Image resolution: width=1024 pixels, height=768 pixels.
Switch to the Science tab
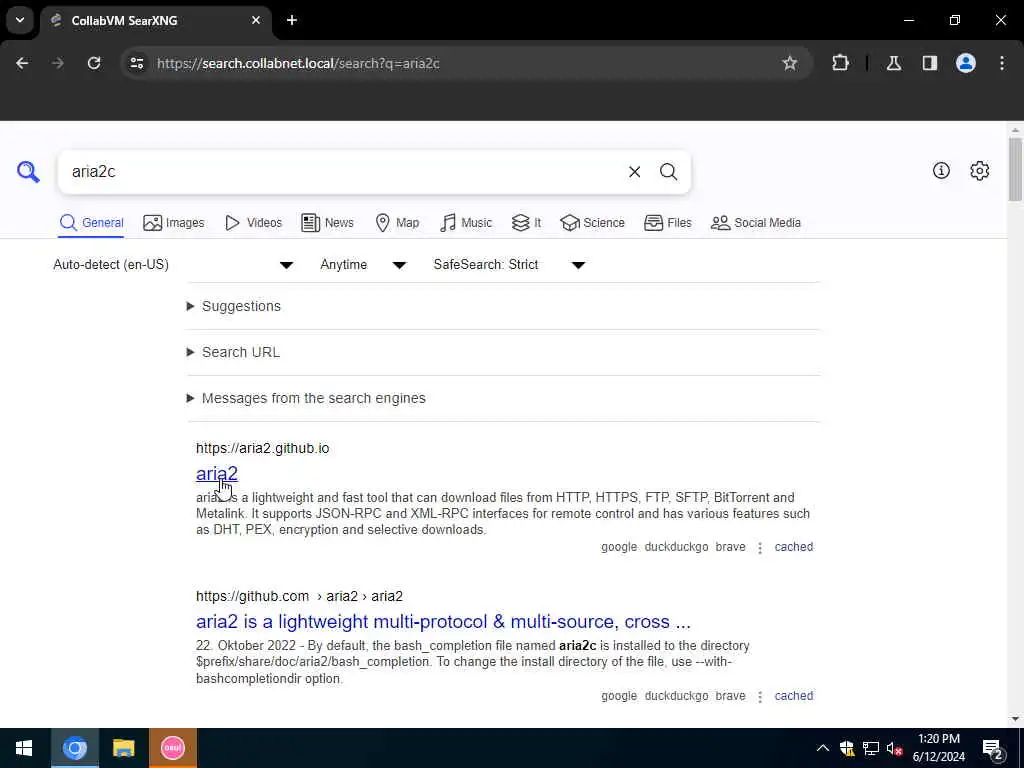pyautogui.click(x=592, y=223)
